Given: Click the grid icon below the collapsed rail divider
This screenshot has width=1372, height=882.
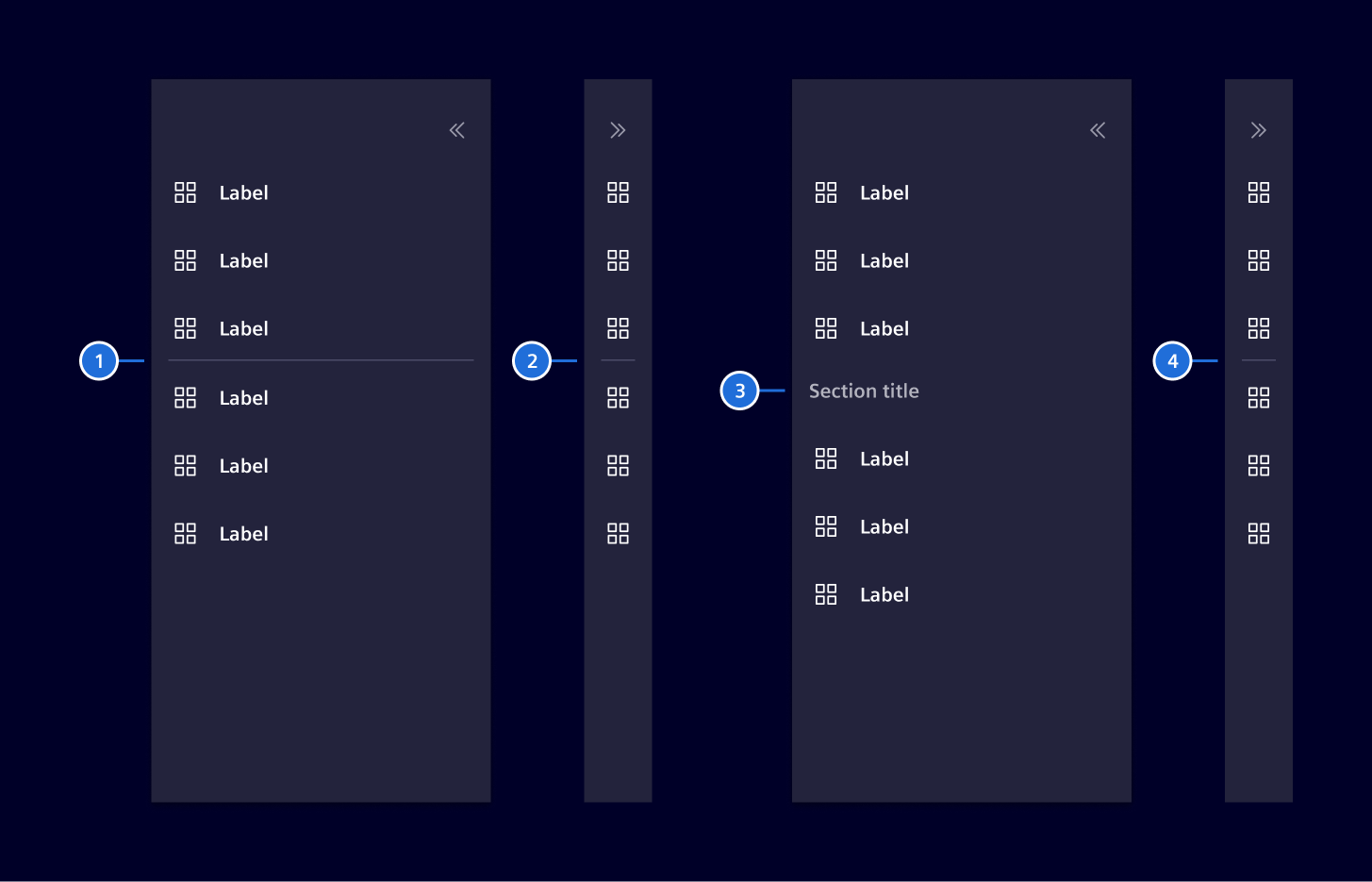Looking at the screenshot, I should click(x=619, y=397).
